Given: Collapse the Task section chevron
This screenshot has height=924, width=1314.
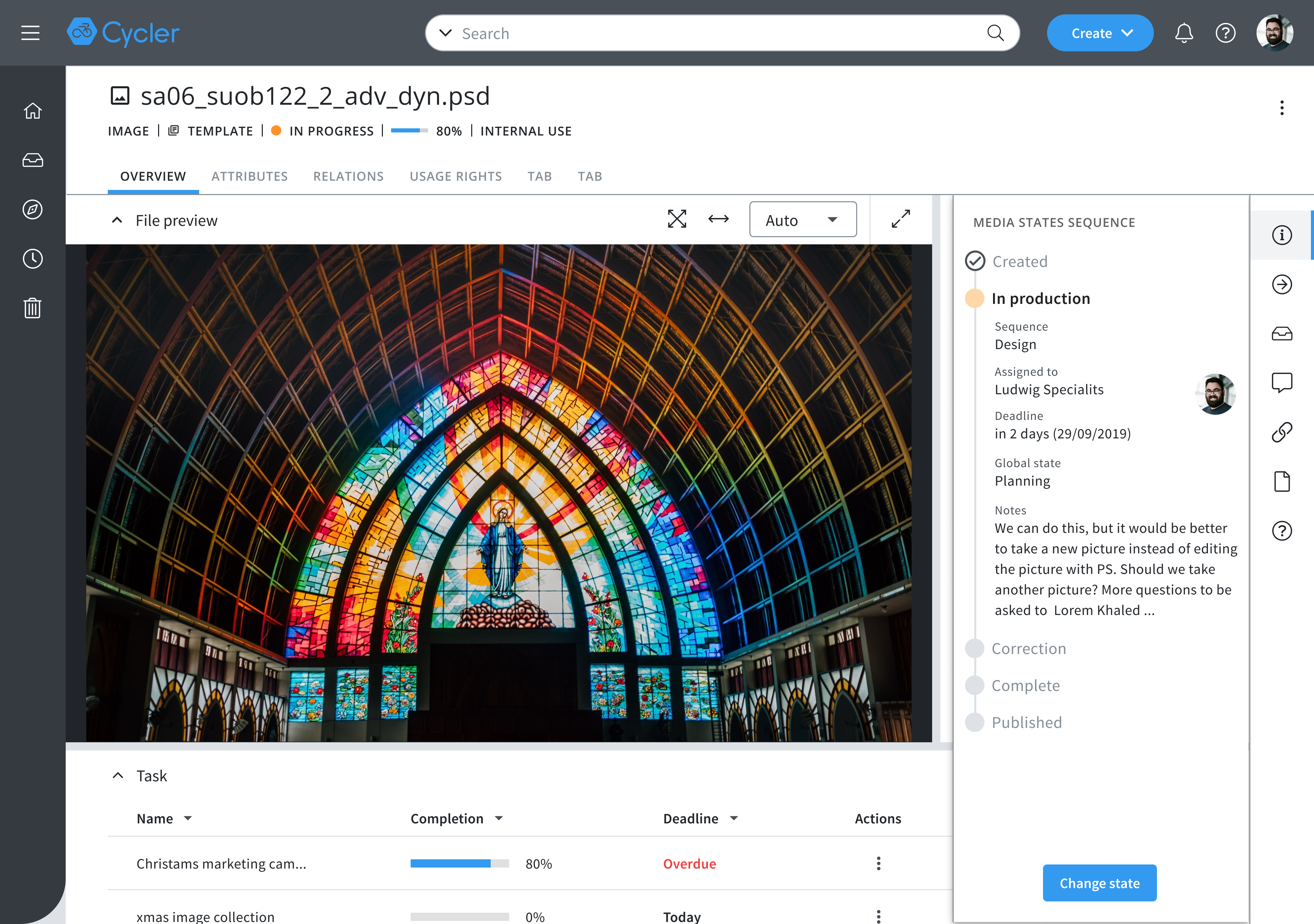Looking at the screenshot, I should click(x=118, y=775).
